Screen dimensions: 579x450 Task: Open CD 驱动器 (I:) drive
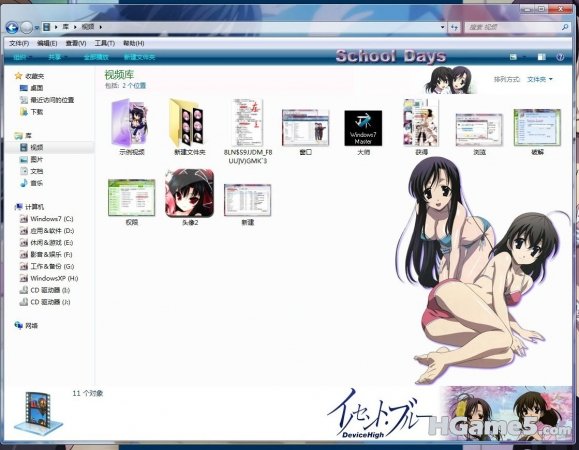(45, 290)
